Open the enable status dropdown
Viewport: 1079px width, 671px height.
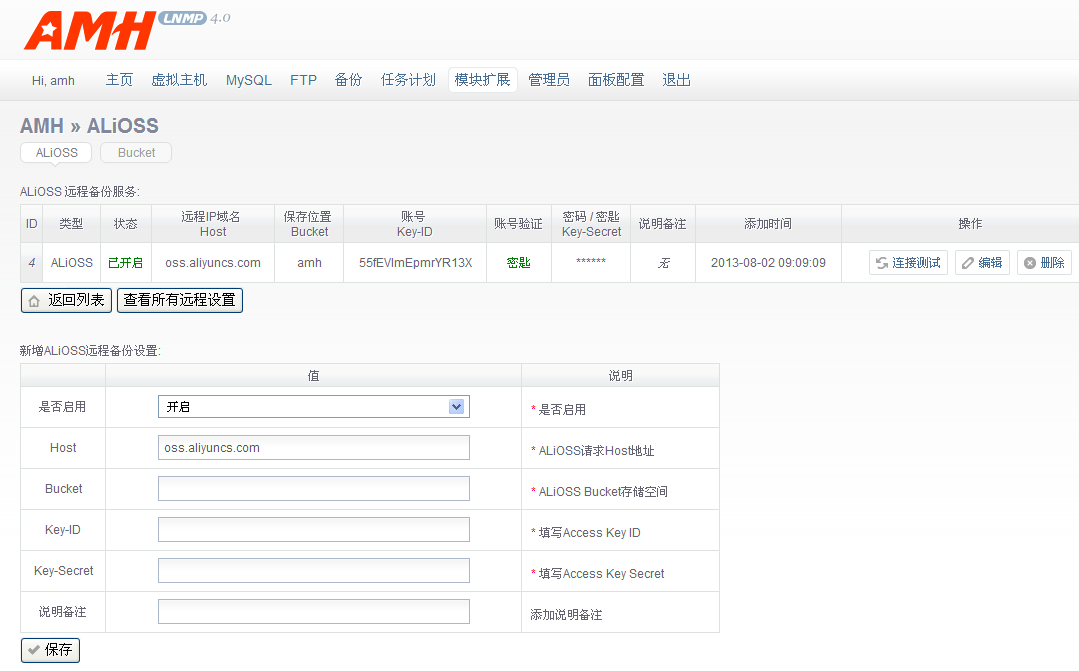313,407
